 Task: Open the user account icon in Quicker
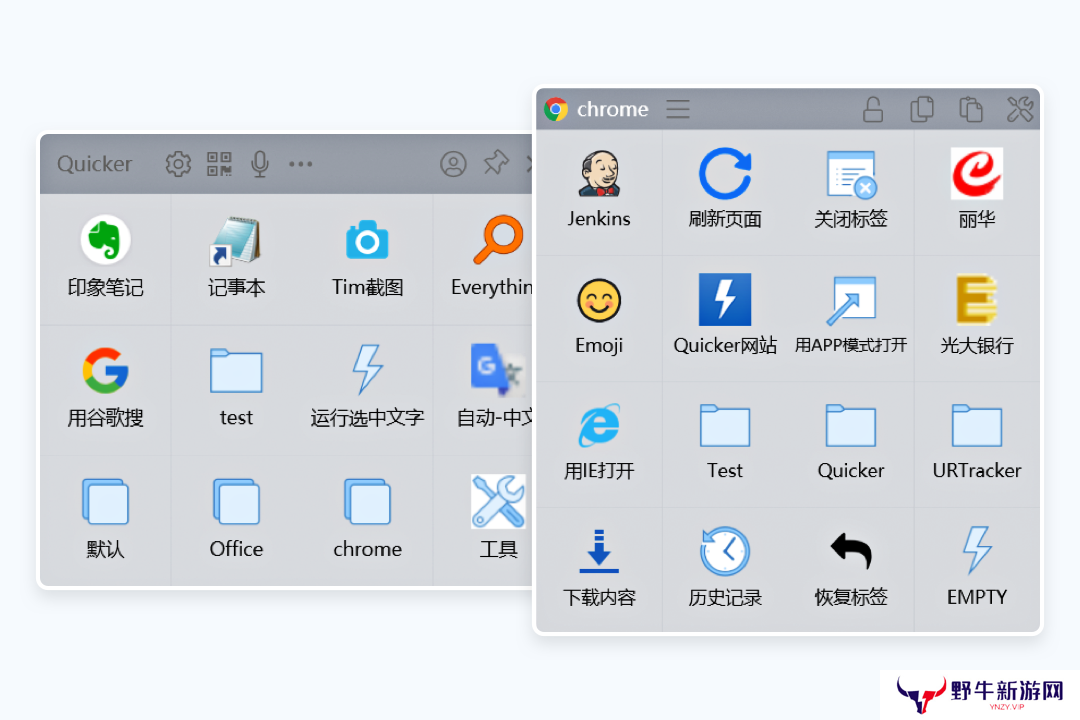453,164
